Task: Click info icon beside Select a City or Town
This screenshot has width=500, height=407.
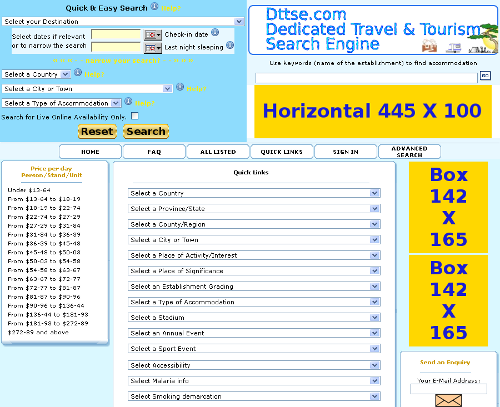Action: point(180,87)
